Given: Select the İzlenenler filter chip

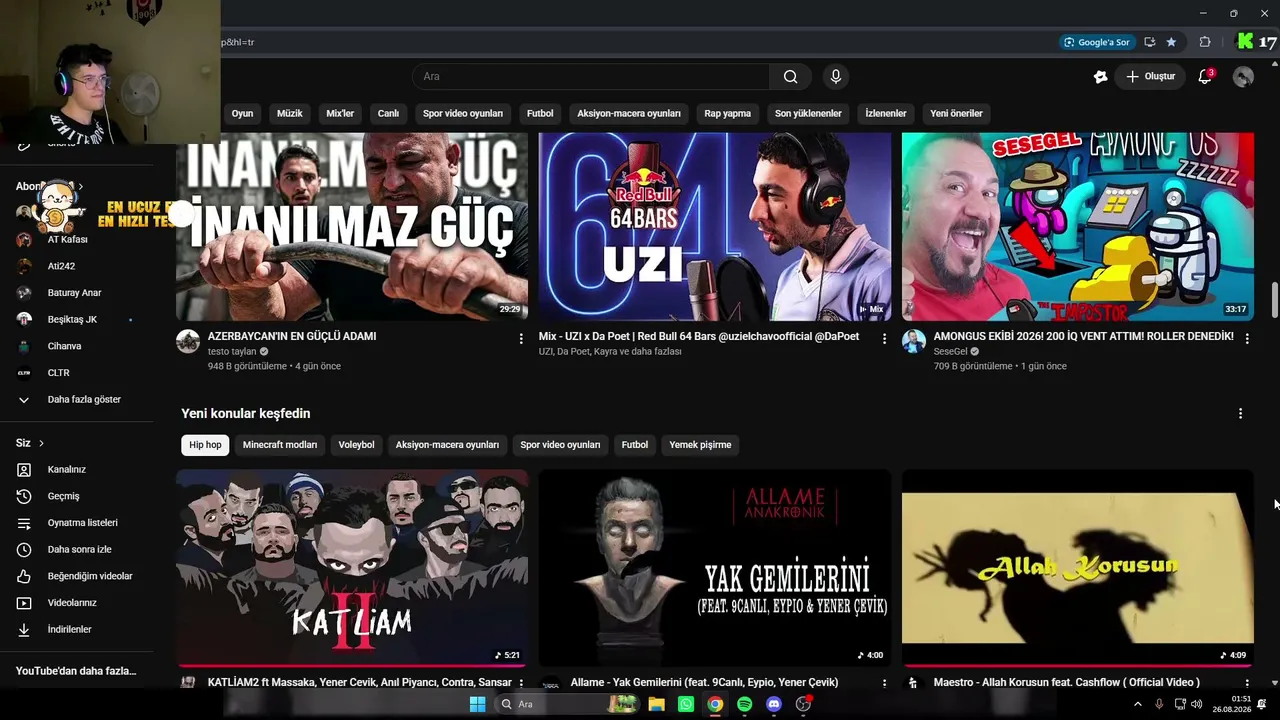Looking at the screenshot, I should coord(886,114).
